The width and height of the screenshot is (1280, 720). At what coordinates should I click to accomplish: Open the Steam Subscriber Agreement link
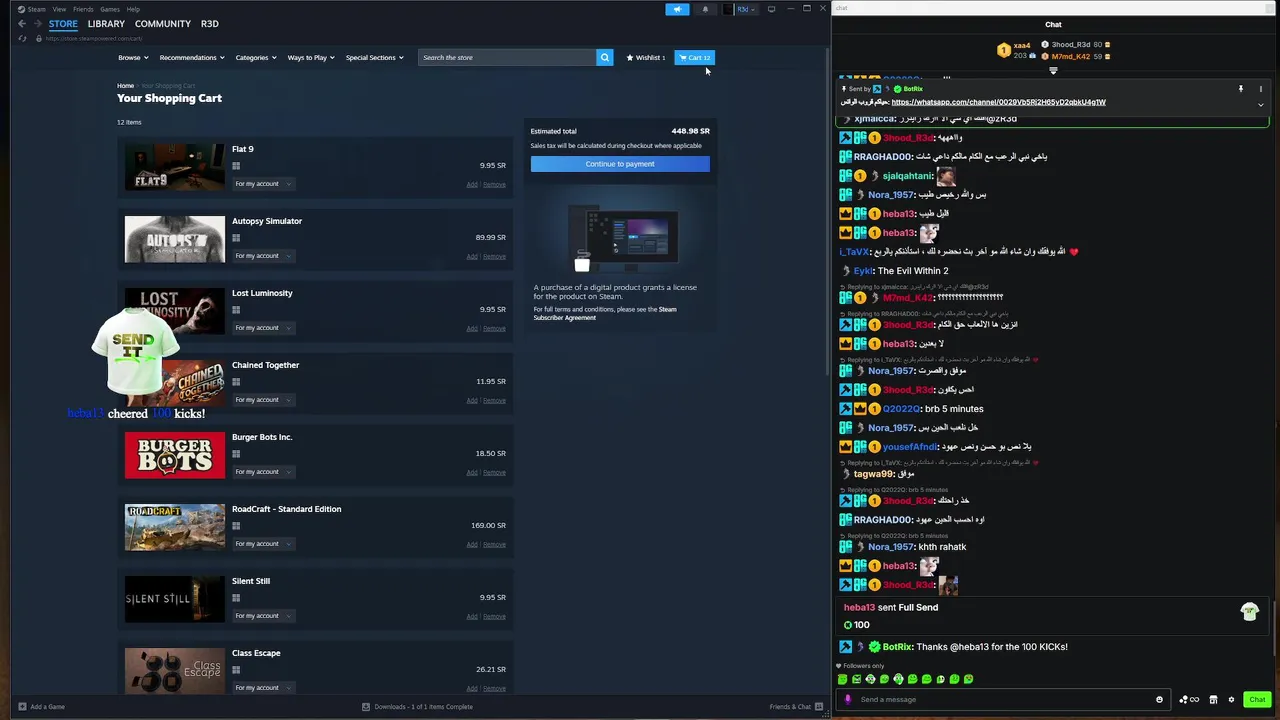click(605, 313)
